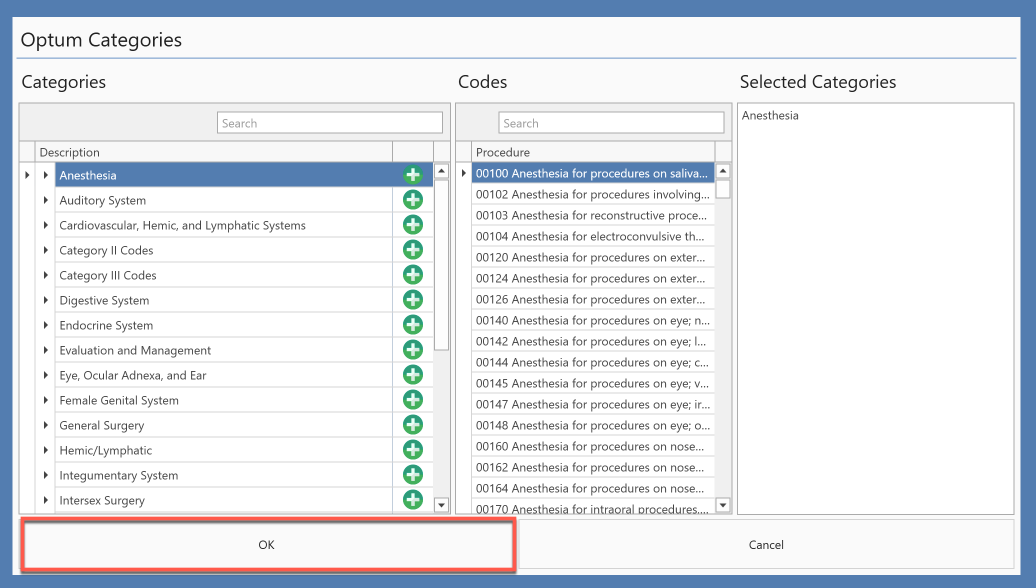Add Category III Codes with plus icon
Screen dimensions: 1036x588
[413, 275]
